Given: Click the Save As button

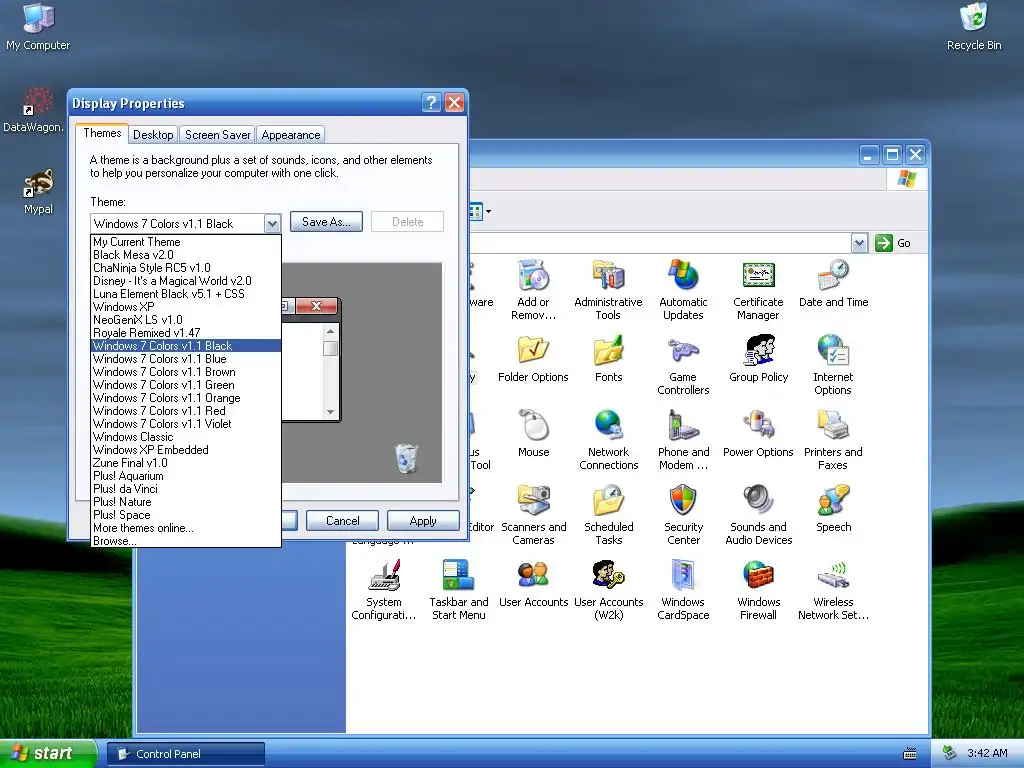Looking at the screenshot, I should (326, 222).
